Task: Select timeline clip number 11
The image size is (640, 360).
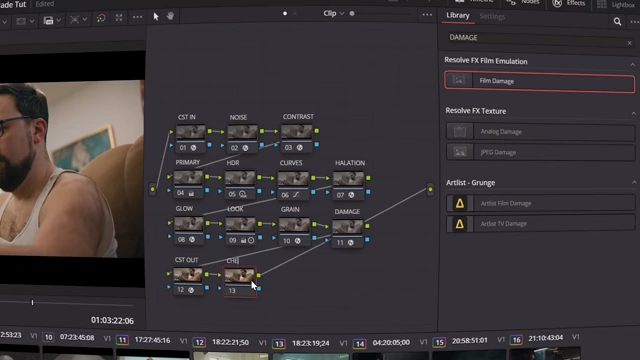Action: point(122,340)
